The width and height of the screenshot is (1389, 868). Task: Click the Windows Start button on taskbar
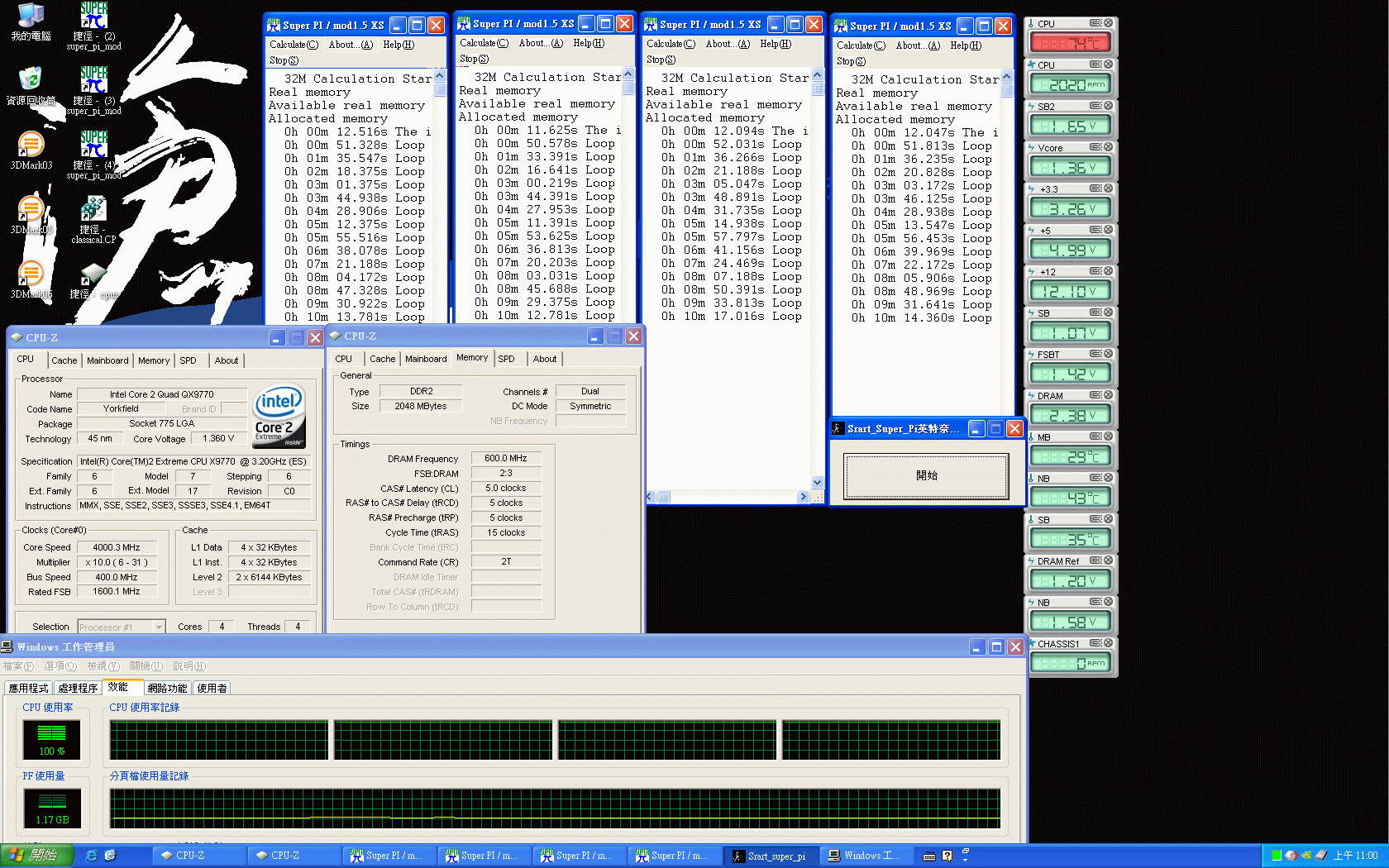37,856
